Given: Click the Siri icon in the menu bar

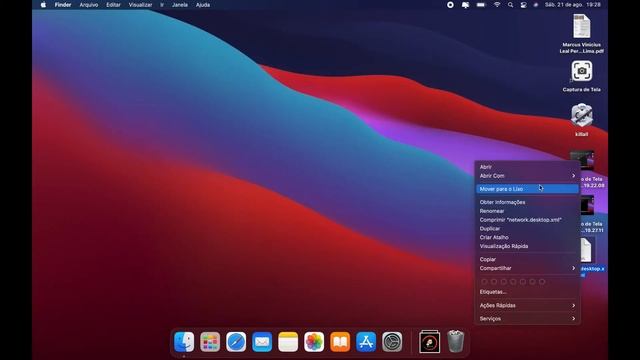Looking at the screenshot, I should pos(536,5).
